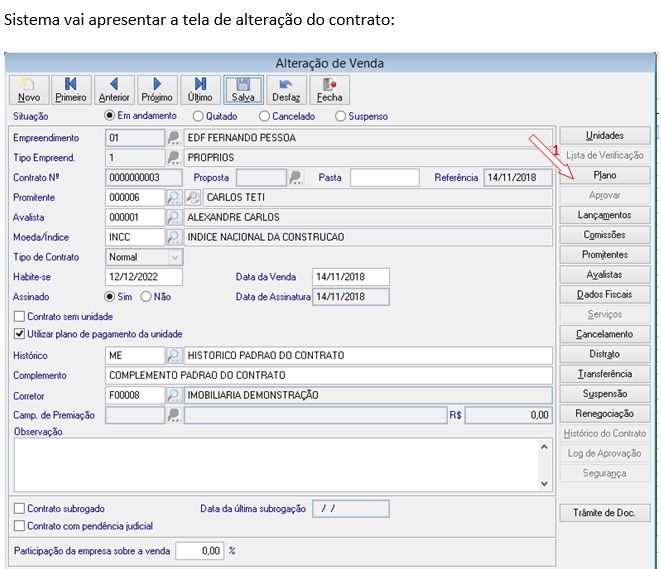Click the Data da Venda field
Screen dimensions: 661x569
(351, 277)
